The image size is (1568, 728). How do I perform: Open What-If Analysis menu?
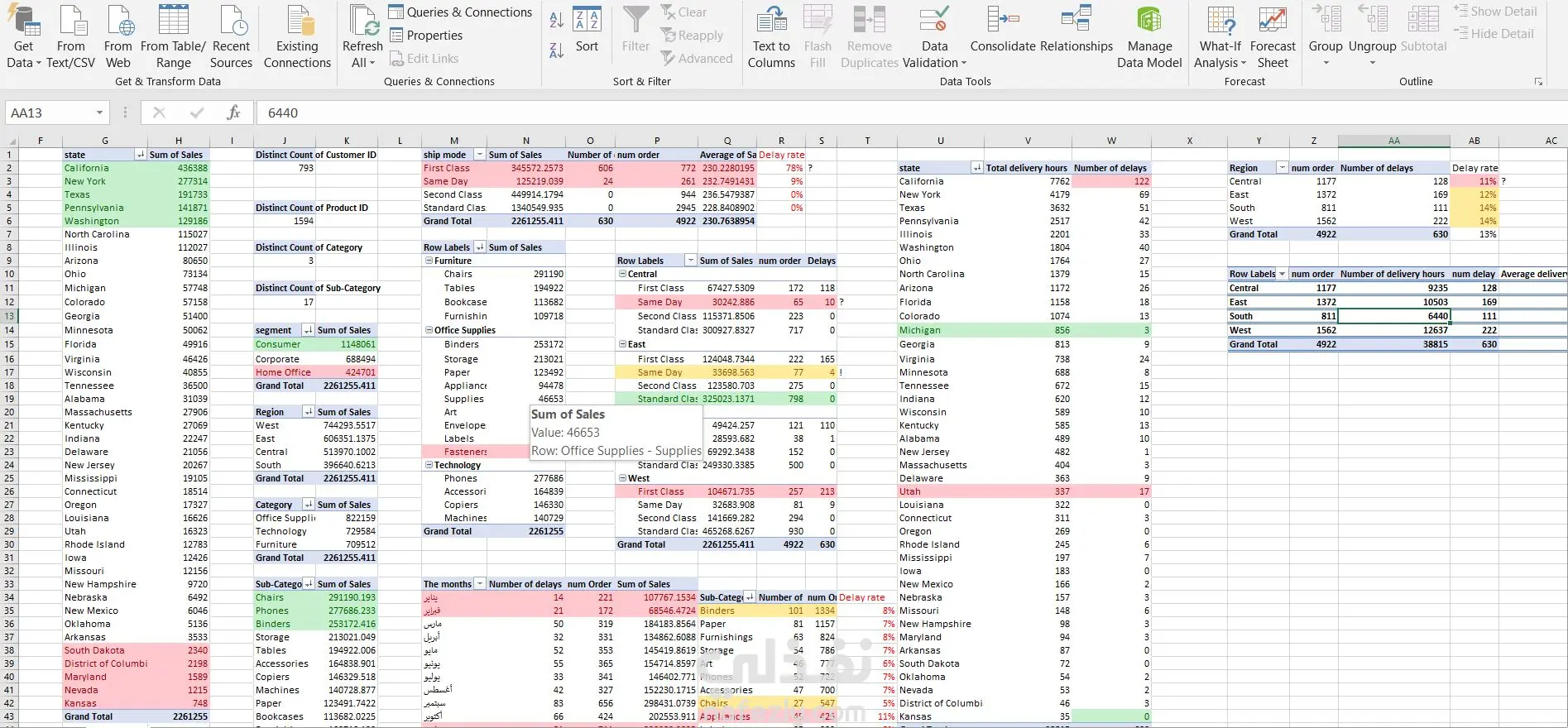1220,37
